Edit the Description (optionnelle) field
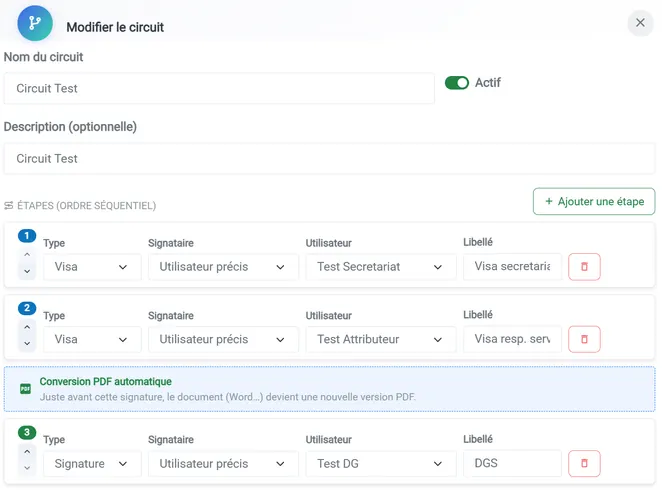Screen dimensions: 662x490 coord(329,159)
